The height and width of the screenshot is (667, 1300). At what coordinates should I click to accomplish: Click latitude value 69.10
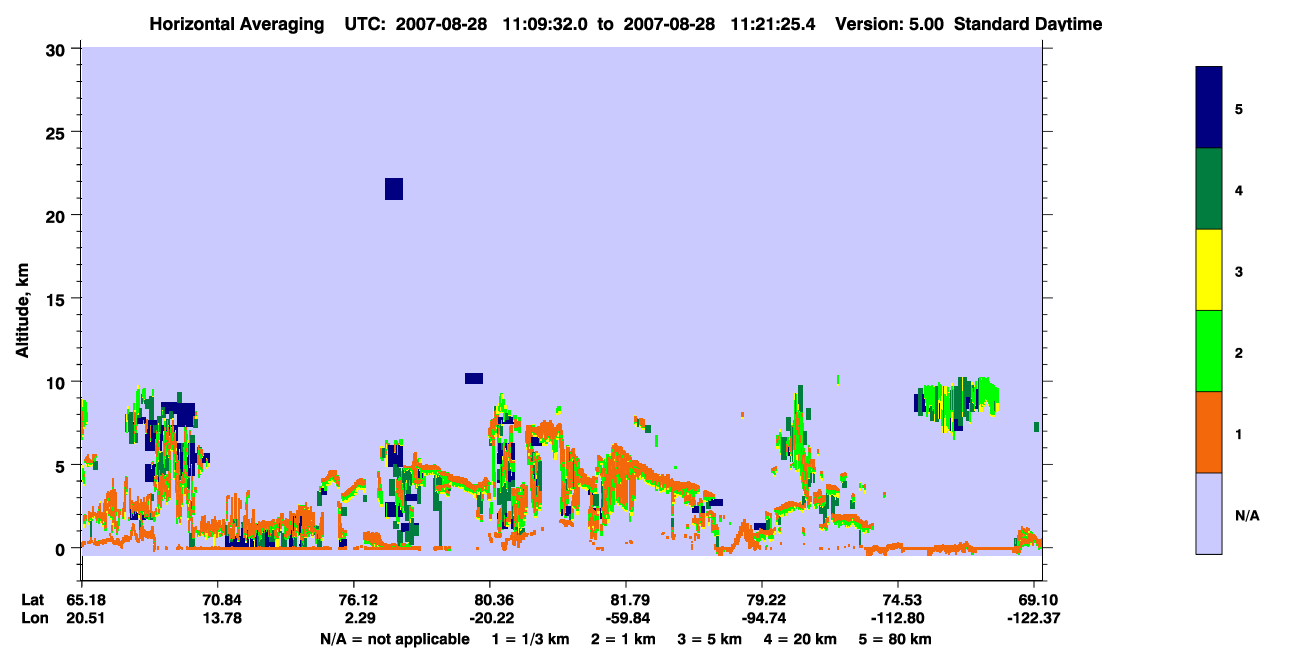point(1038,600)
